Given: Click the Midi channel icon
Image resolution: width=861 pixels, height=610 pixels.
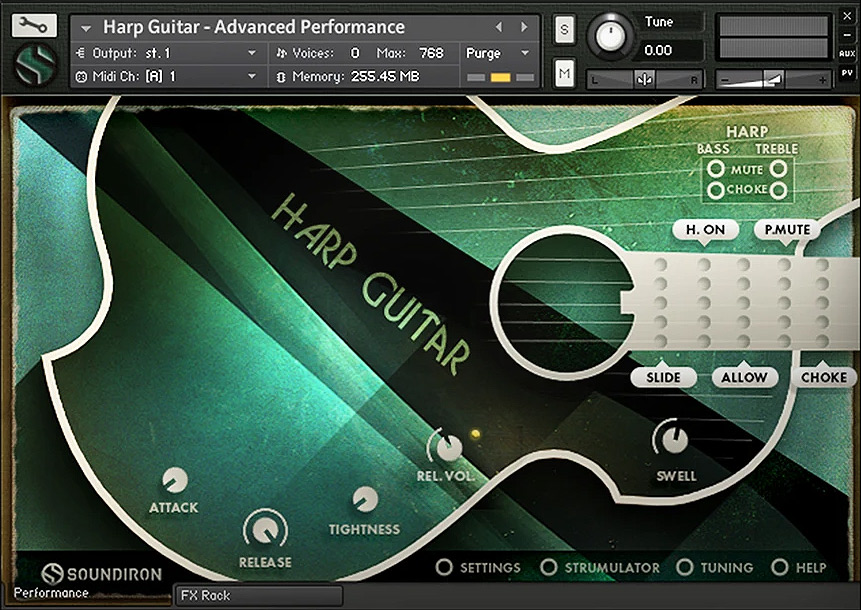Looking at the screenshot, I should [x=81, y=76].
